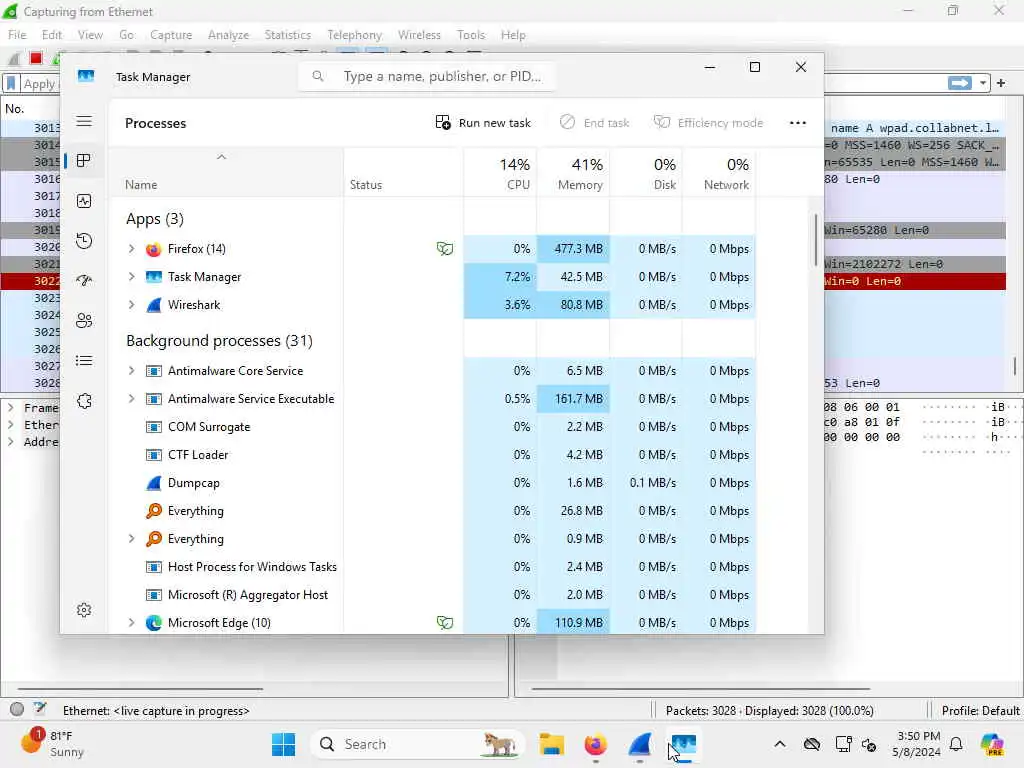
Task: Open Wireshark Statistics menu
Action: pos(287,35)
